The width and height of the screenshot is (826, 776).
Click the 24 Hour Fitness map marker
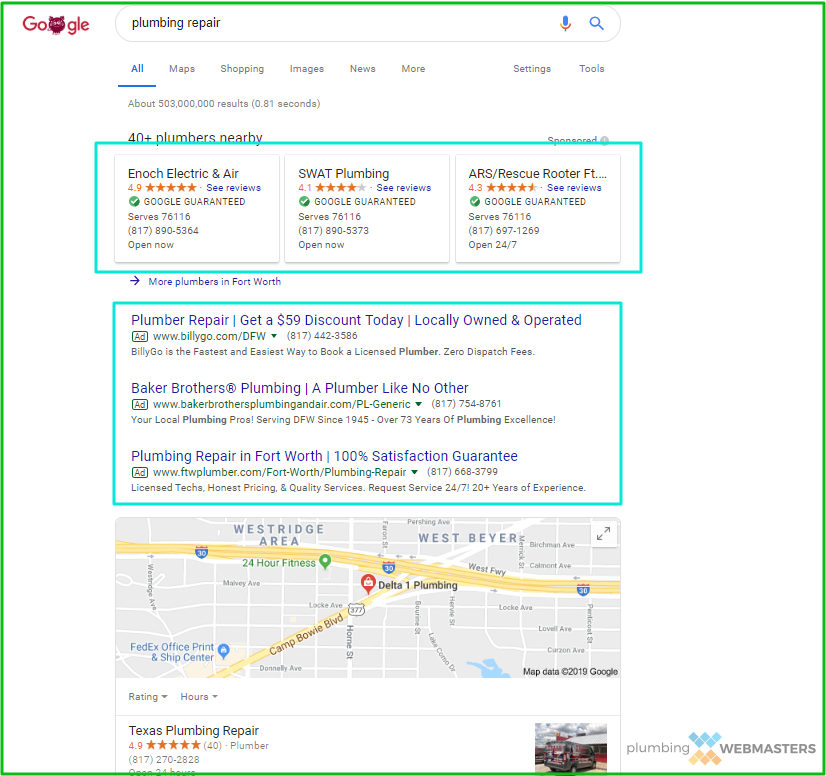[x=325, y=562]
